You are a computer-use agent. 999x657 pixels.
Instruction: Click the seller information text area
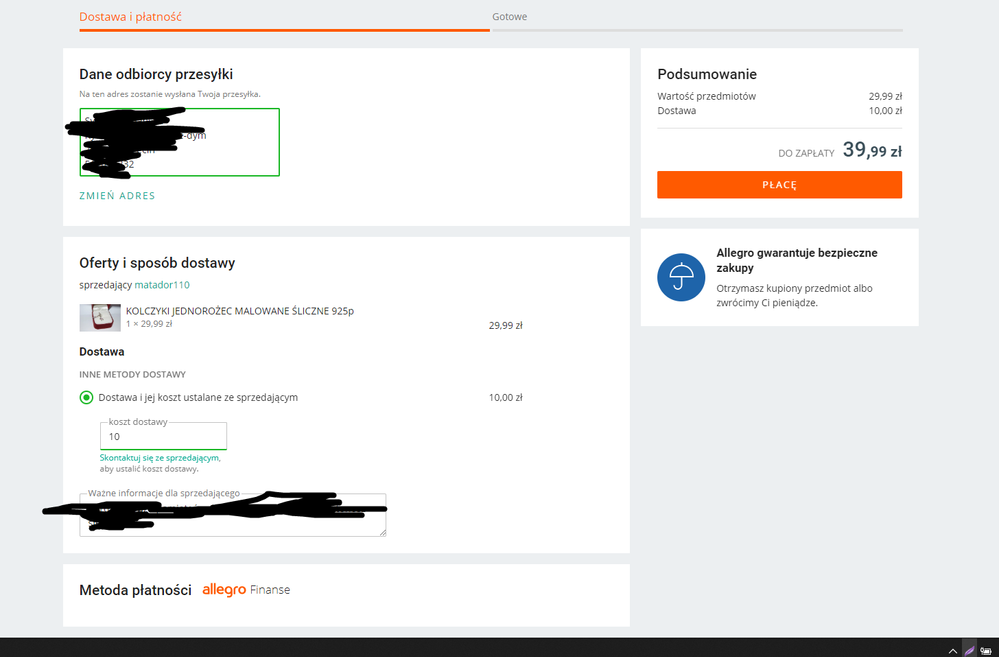pos(232,516)
